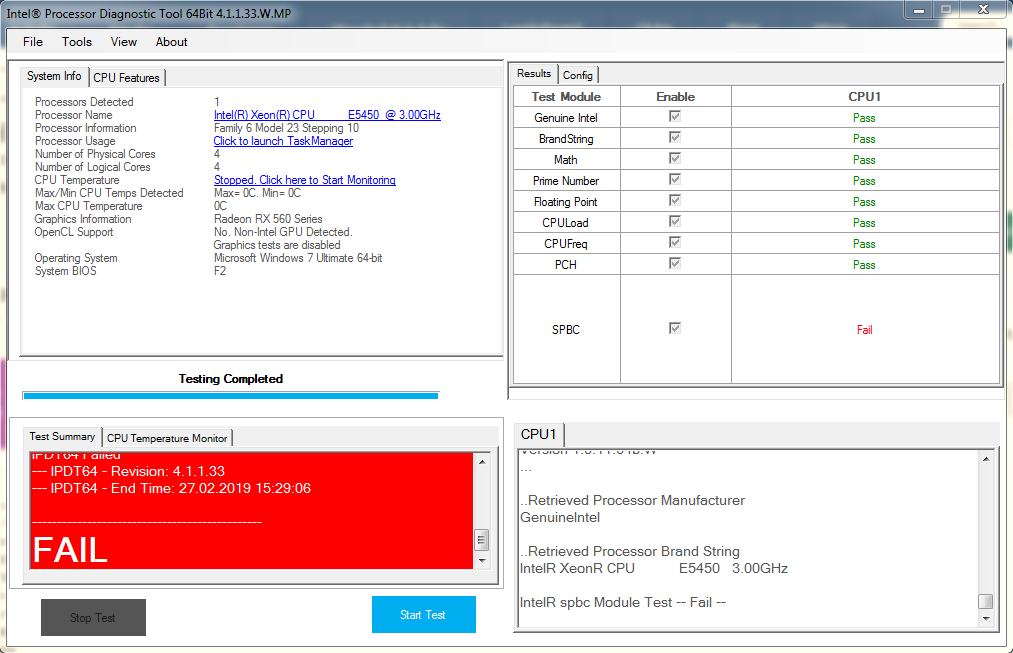Open the Config tab

coord(578,75)
